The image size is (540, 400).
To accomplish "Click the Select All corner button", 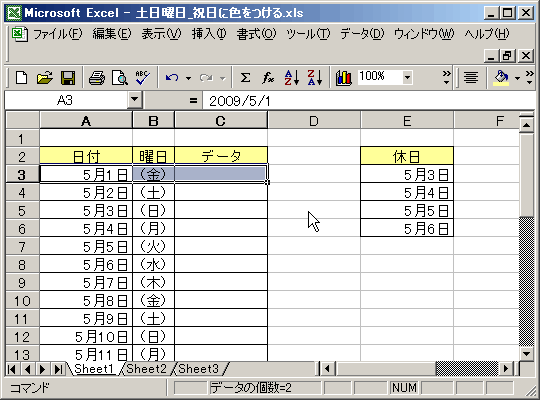I will pyautogui.click(x=22, y=121).
